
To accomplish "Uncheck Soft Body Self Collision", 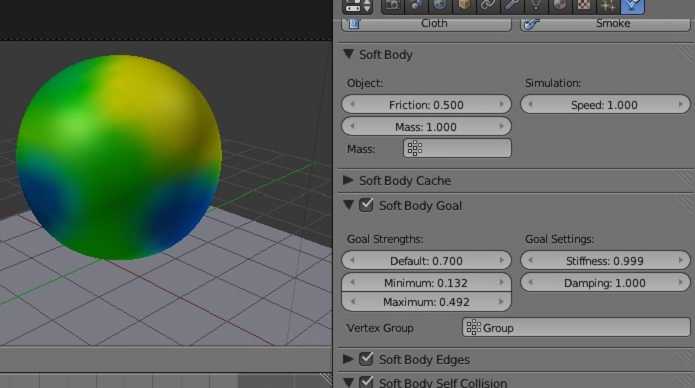I will [366, 382].
